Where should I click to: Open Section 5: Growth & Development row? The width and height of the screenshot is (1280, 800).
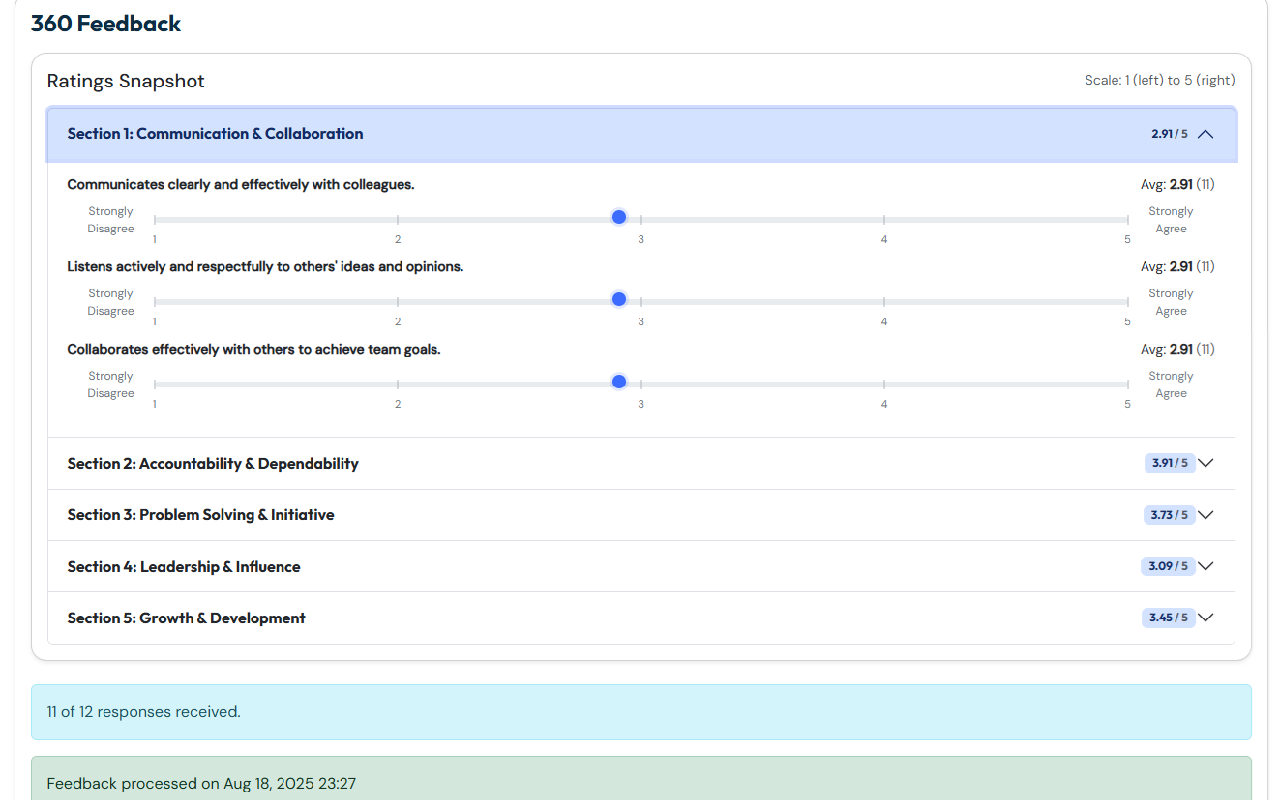click(187, 618)
